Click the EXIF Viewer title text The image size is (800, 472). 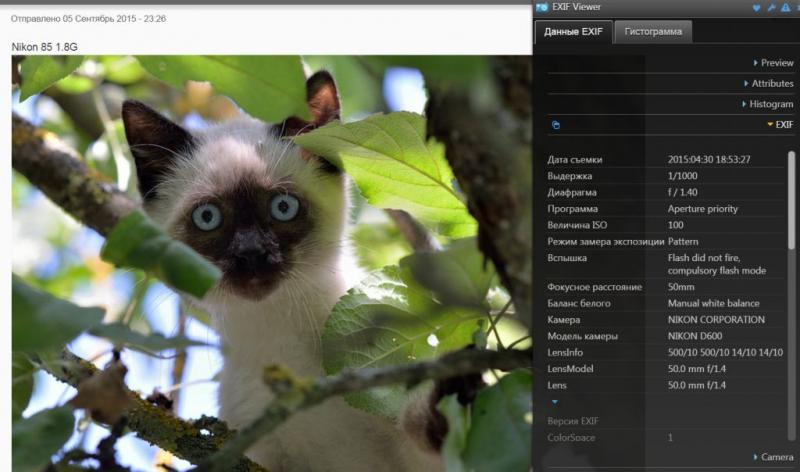click(x=576, y=7)
